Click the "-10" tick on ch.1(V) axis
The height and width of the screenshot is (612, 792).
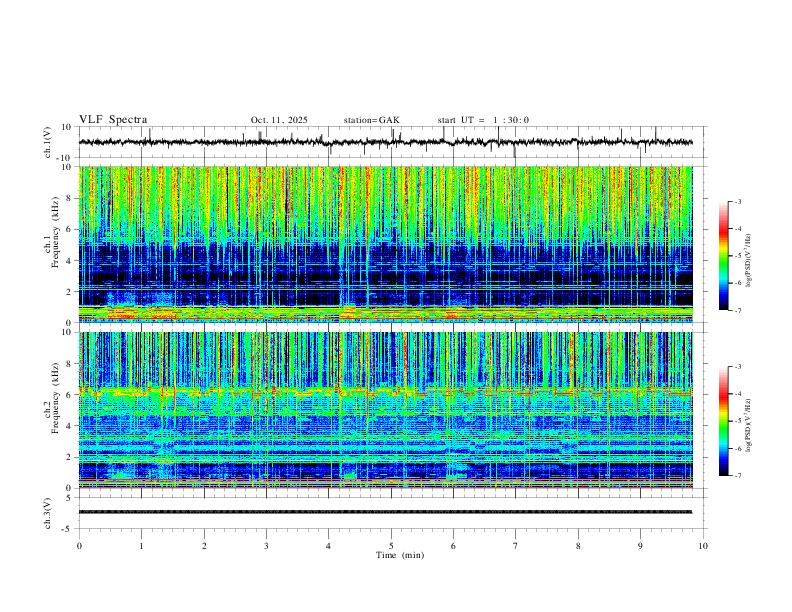coord(65,158)
